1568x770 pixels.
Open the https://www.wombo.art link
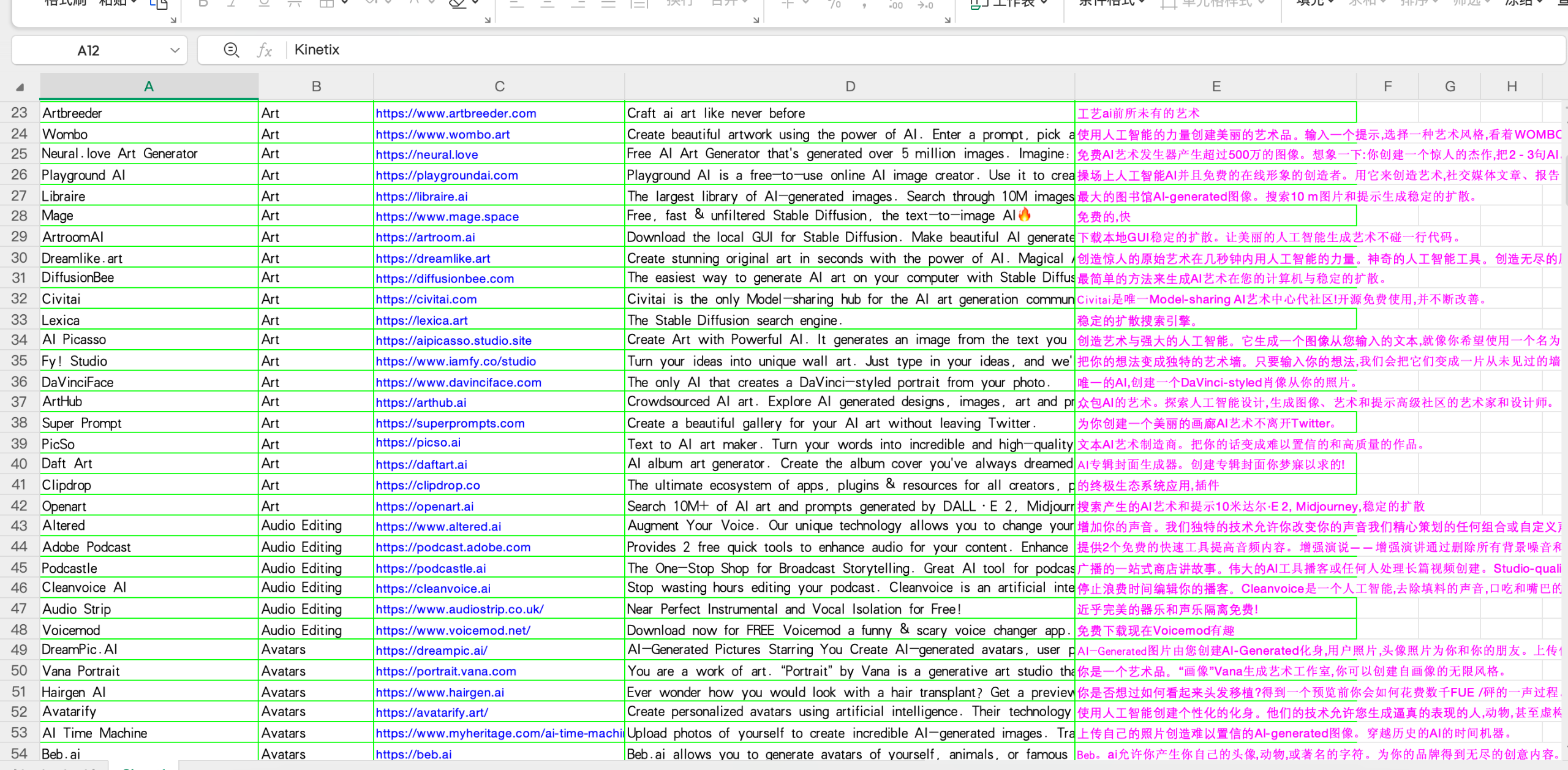click(x=442, y=134)
